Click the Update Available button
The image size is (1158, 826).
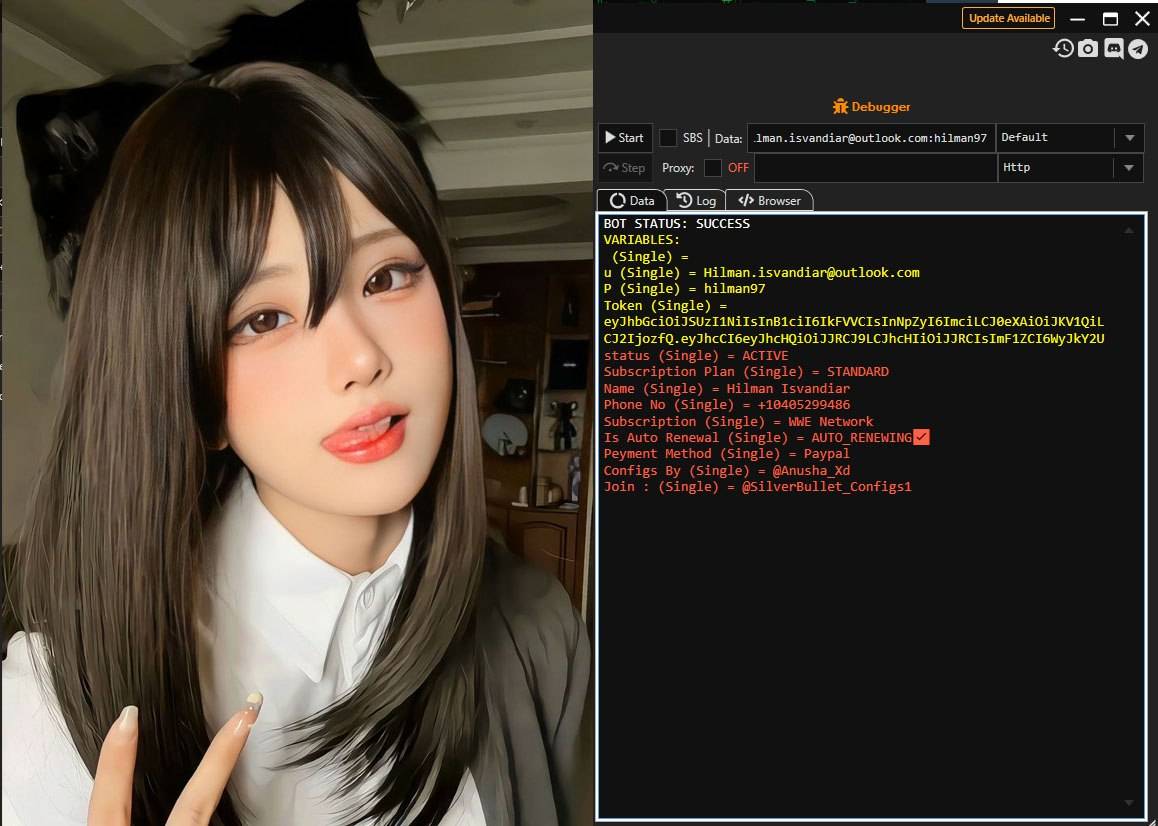[1008, 18]
